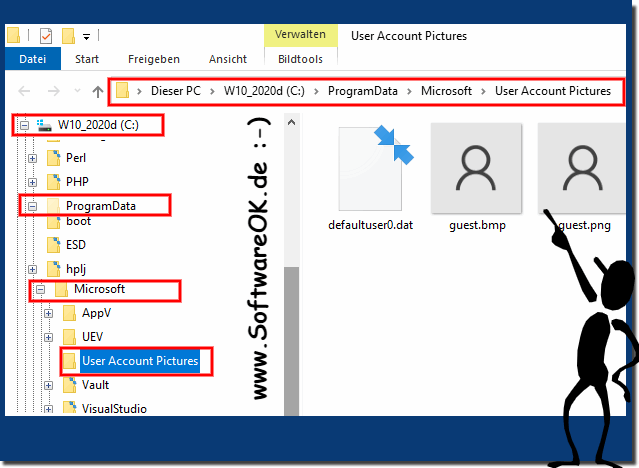This screenshot has height=468, width=639.
Task: Switch to the Freigeben ribbon tab
Action: click(154, 59)
